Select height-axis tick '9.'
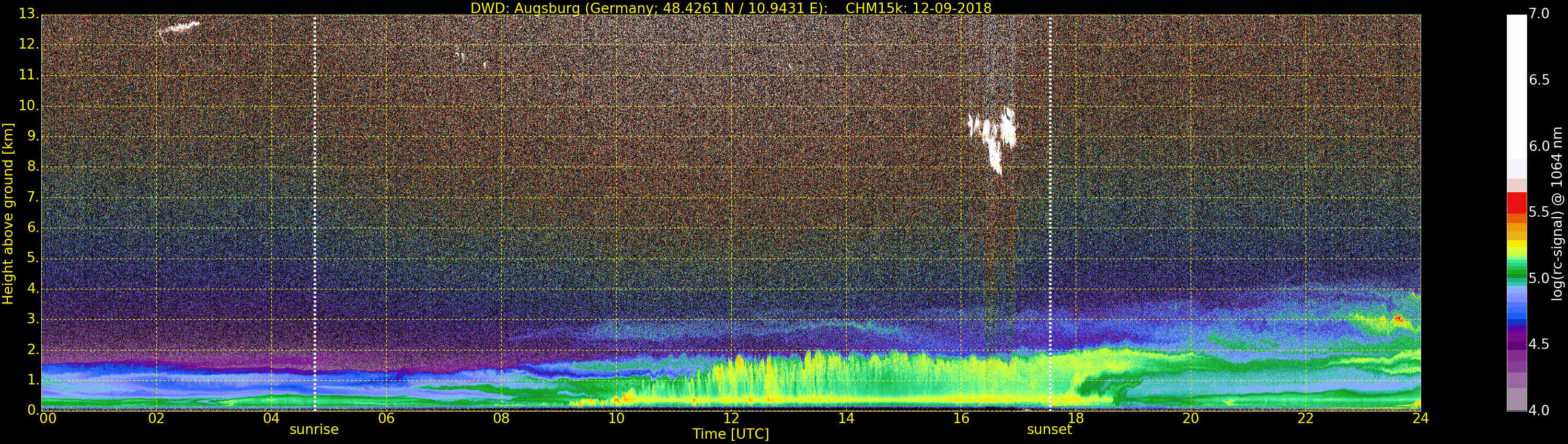This screenshot has height=444, width=1568. pyautogui.click(x=33, y=136)
